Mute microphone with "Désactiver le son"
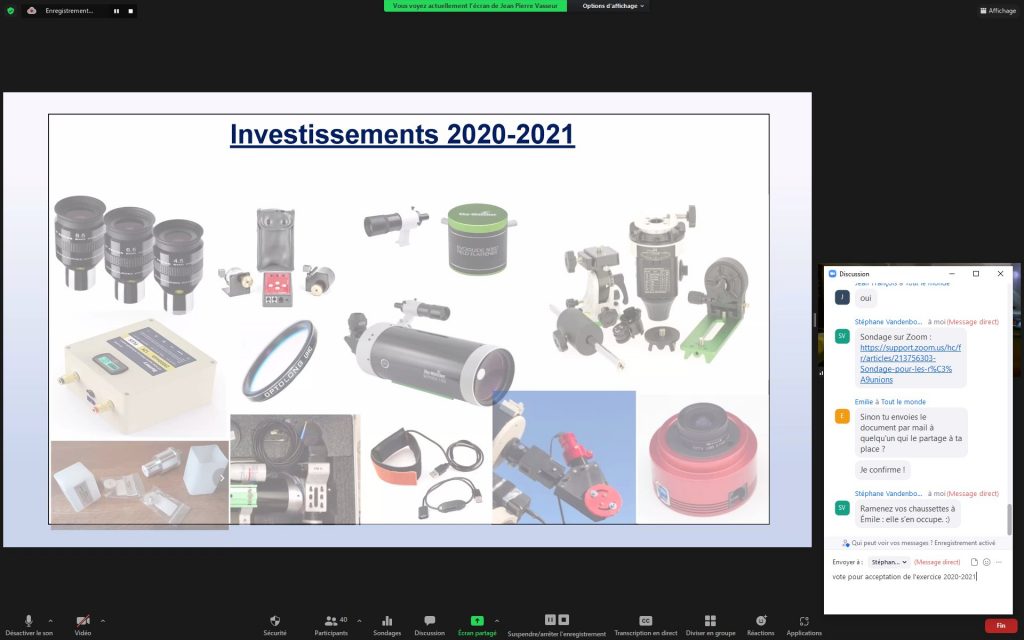 [x=29, y=625]
